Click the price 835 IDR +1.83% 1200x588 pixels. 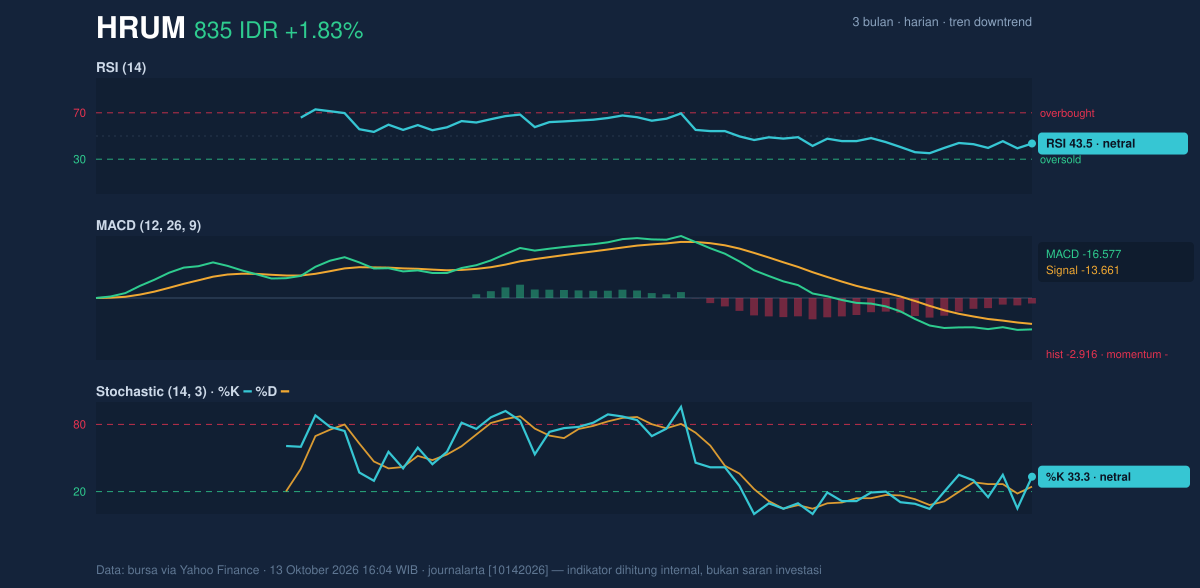click(x=278, y=31)
